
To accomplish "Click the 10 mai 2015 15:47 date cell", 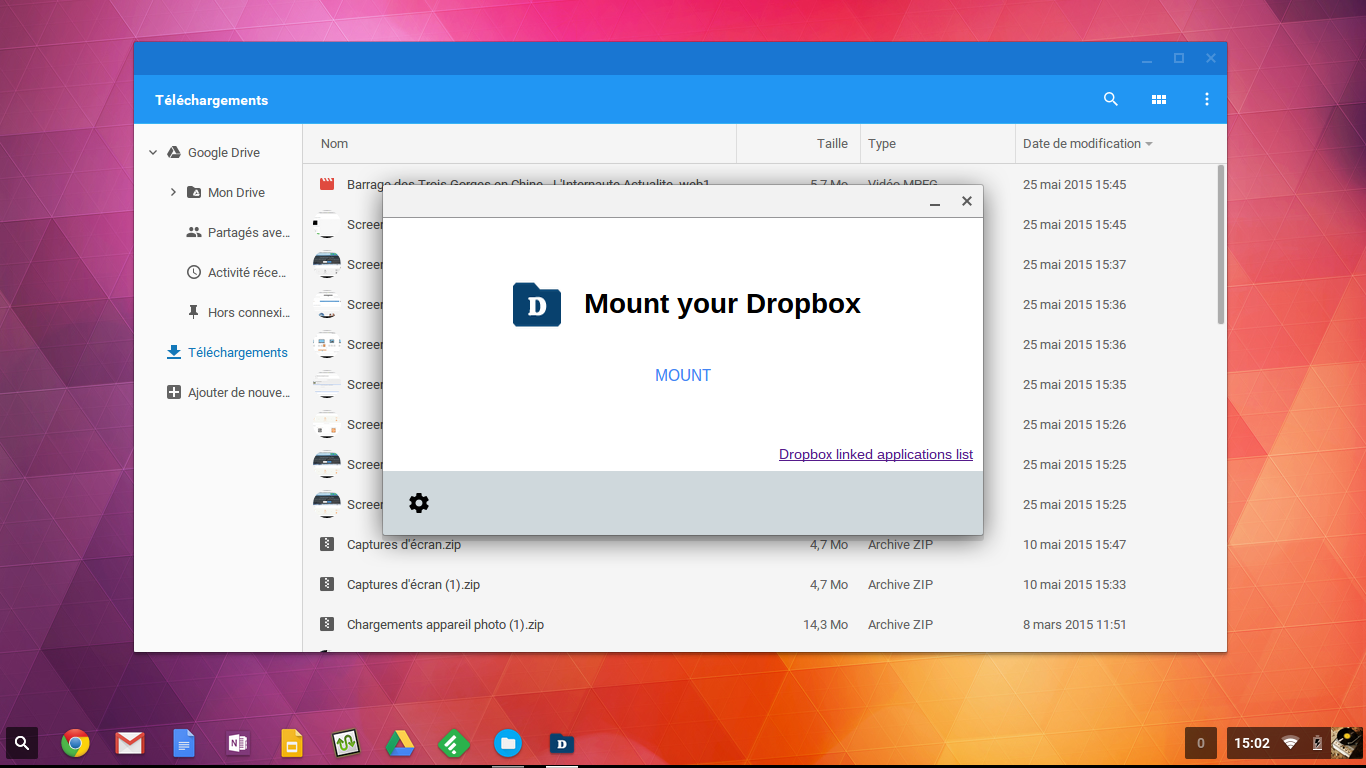I will click(x=1074, y=545).
